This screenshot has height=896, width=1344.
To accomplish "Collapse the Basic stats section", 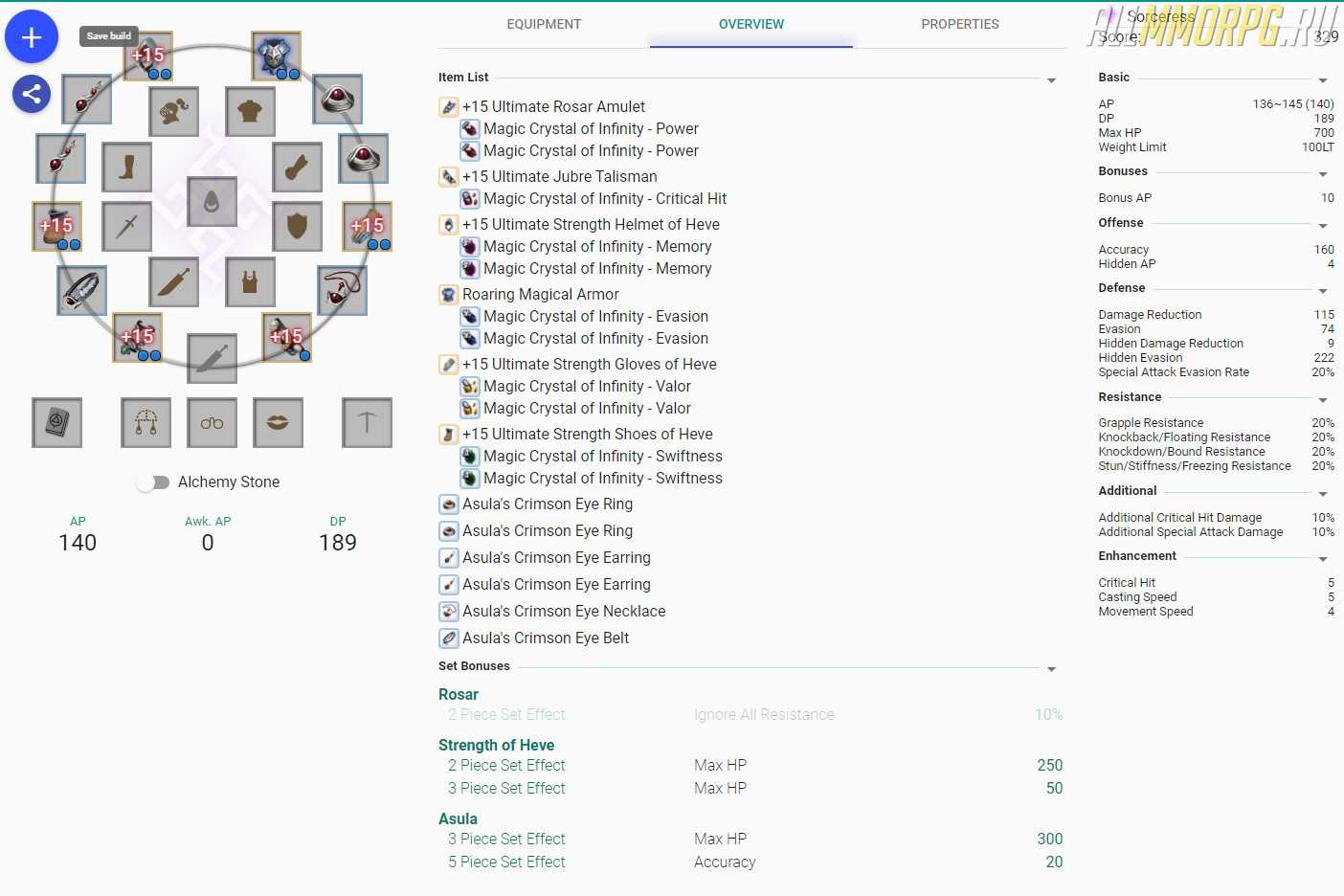I will (x=1322, y=80).
